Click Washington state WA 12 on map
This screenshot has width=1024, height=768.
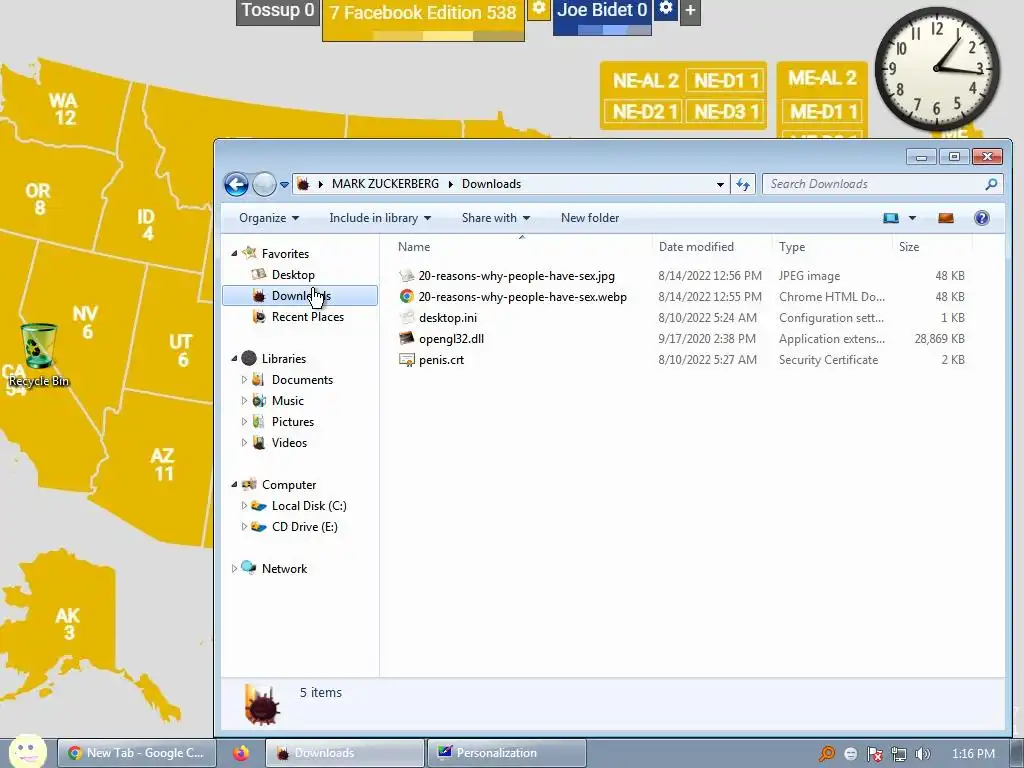64,109
